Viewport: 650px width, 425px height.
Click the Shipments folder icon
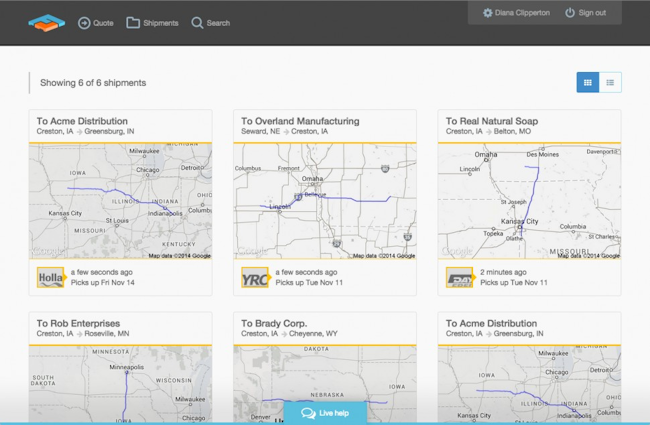(133, 22)
